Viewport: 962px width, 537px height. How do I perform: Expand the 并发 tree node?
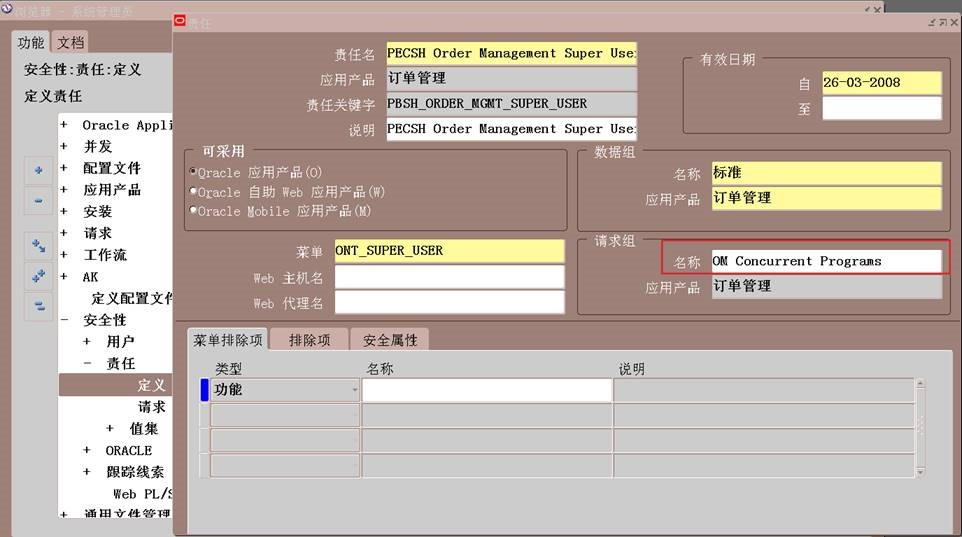63,146
